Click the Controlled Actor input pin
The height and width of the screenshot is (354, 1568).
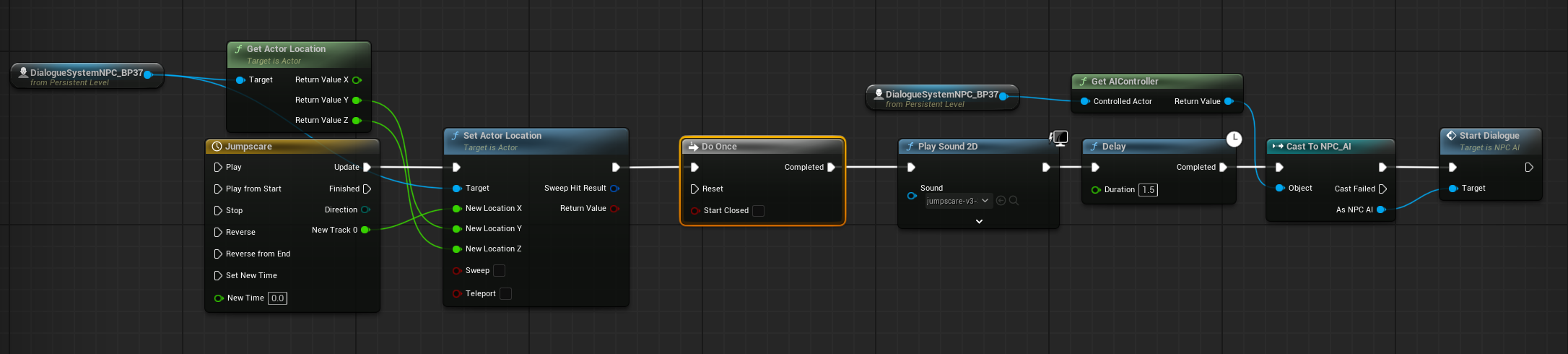click(x=1085, y=102)
